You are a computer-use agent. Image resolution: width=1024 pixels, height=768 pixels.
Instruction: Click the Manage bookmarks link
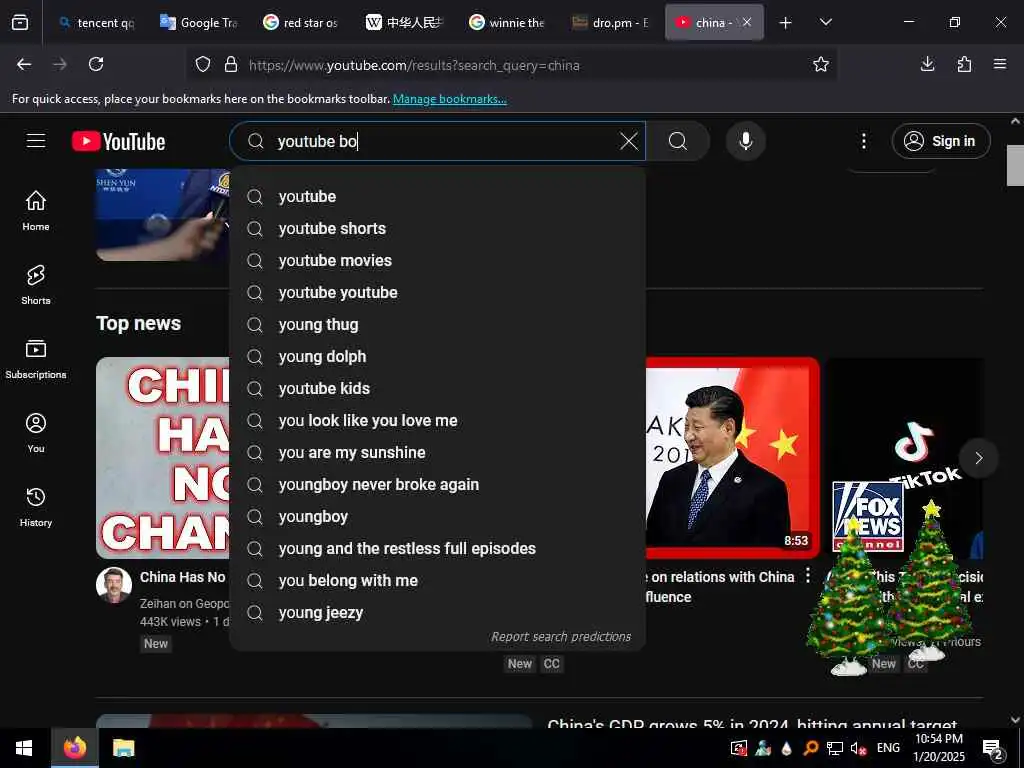tap(449, 99)
